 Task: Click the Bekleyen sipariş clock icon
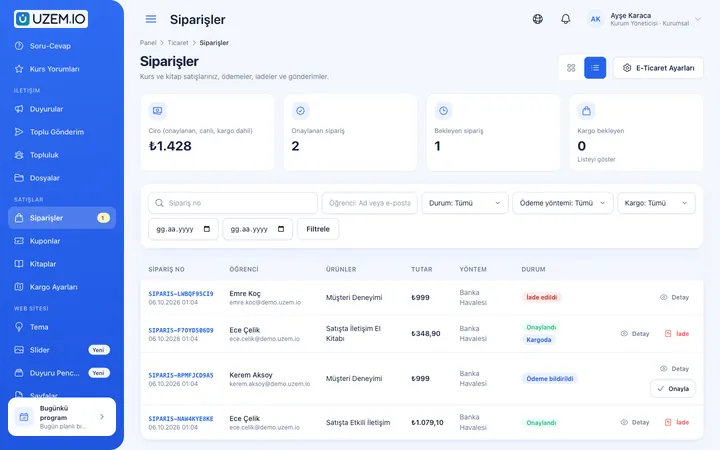pyautogui.click(x=443, y=111)
